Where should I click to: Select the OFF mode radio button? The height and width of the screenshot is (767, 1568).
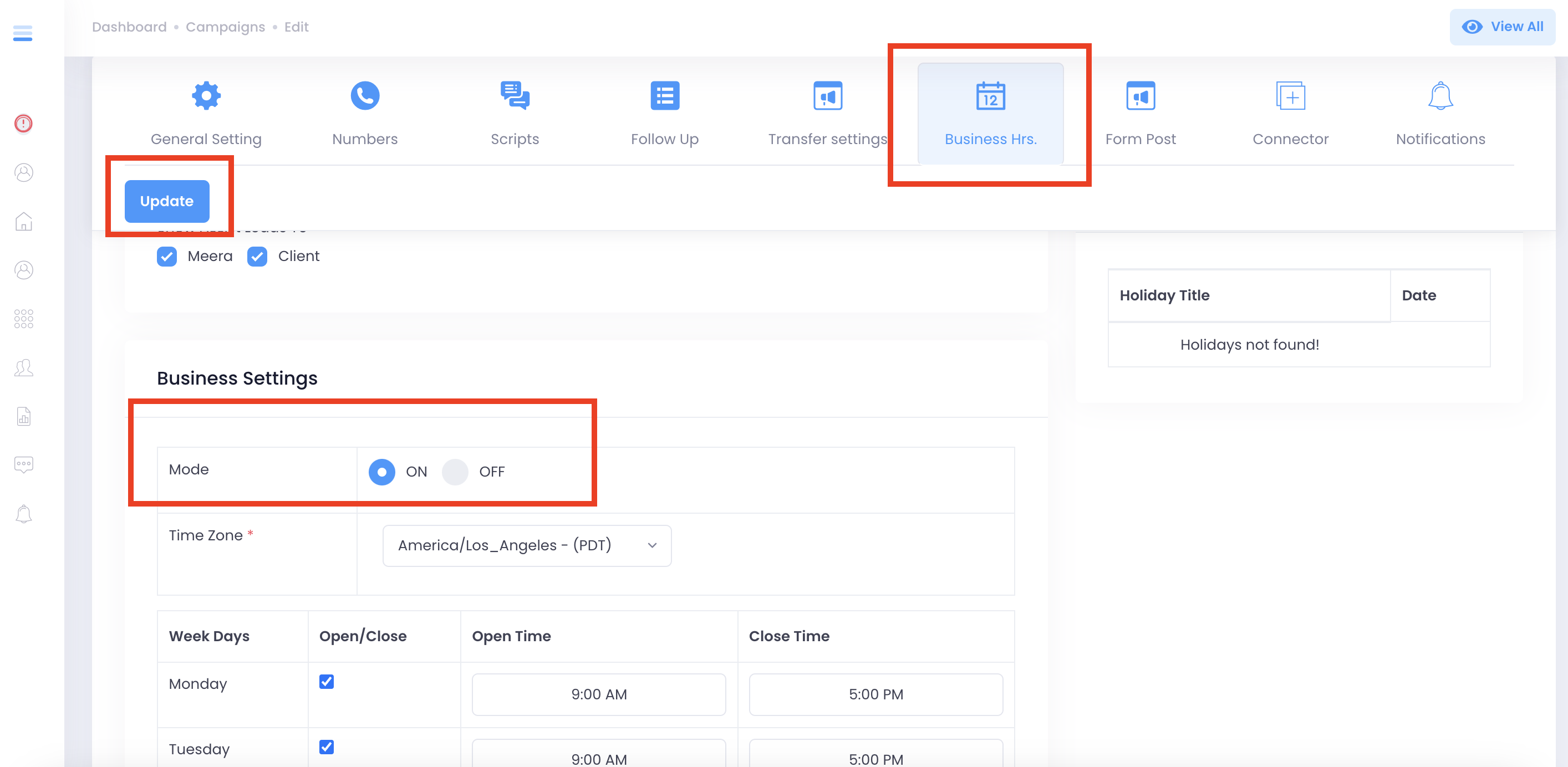[455, 472]
